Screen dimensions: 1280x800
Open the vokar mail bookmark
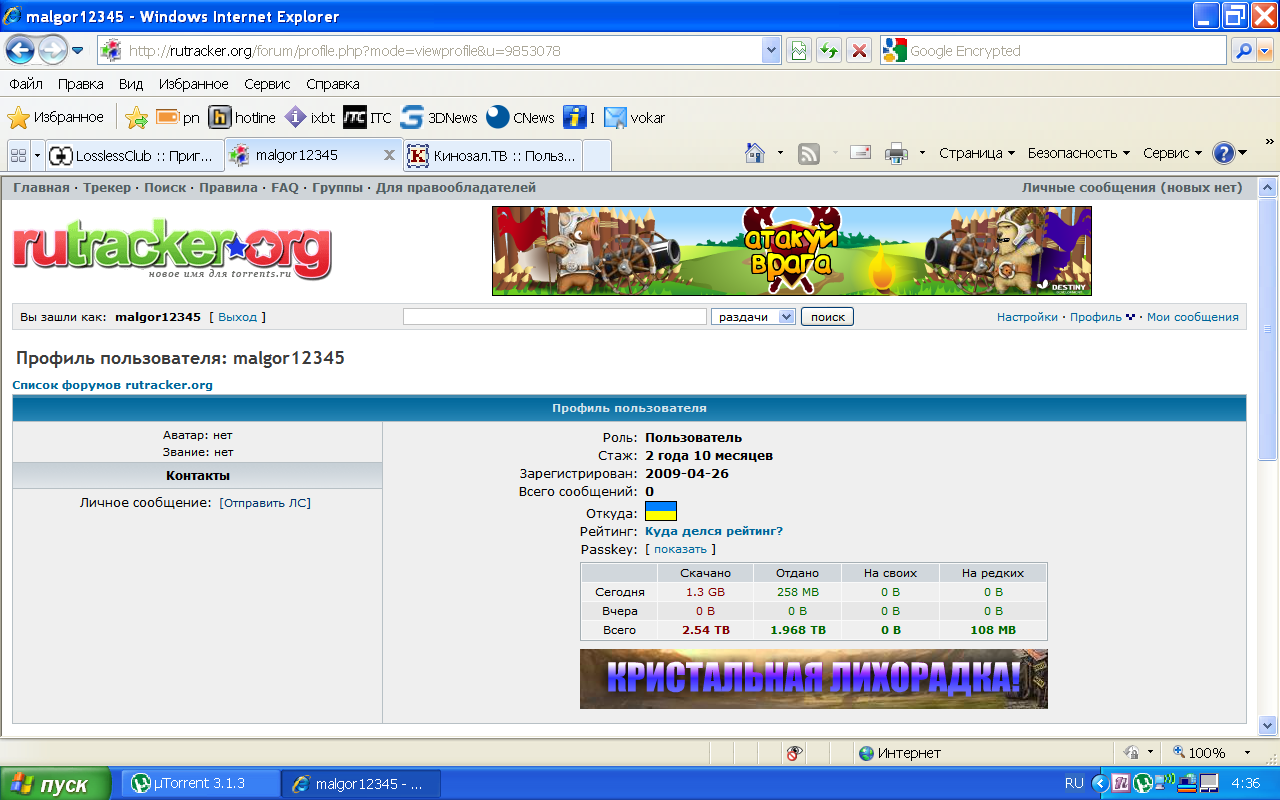(635, 118)
